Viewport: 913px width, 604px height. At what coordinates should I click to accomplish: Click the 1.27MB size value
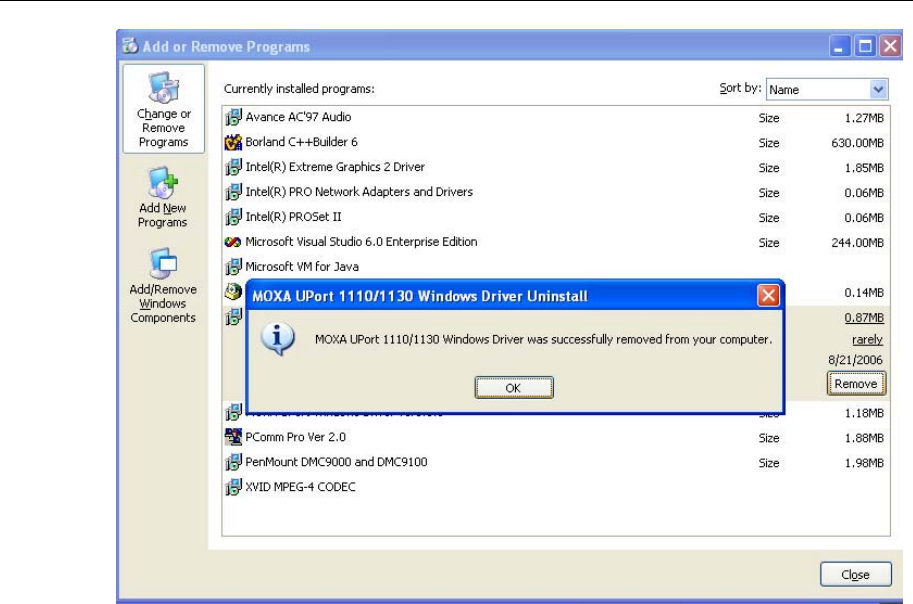point(864,118)
